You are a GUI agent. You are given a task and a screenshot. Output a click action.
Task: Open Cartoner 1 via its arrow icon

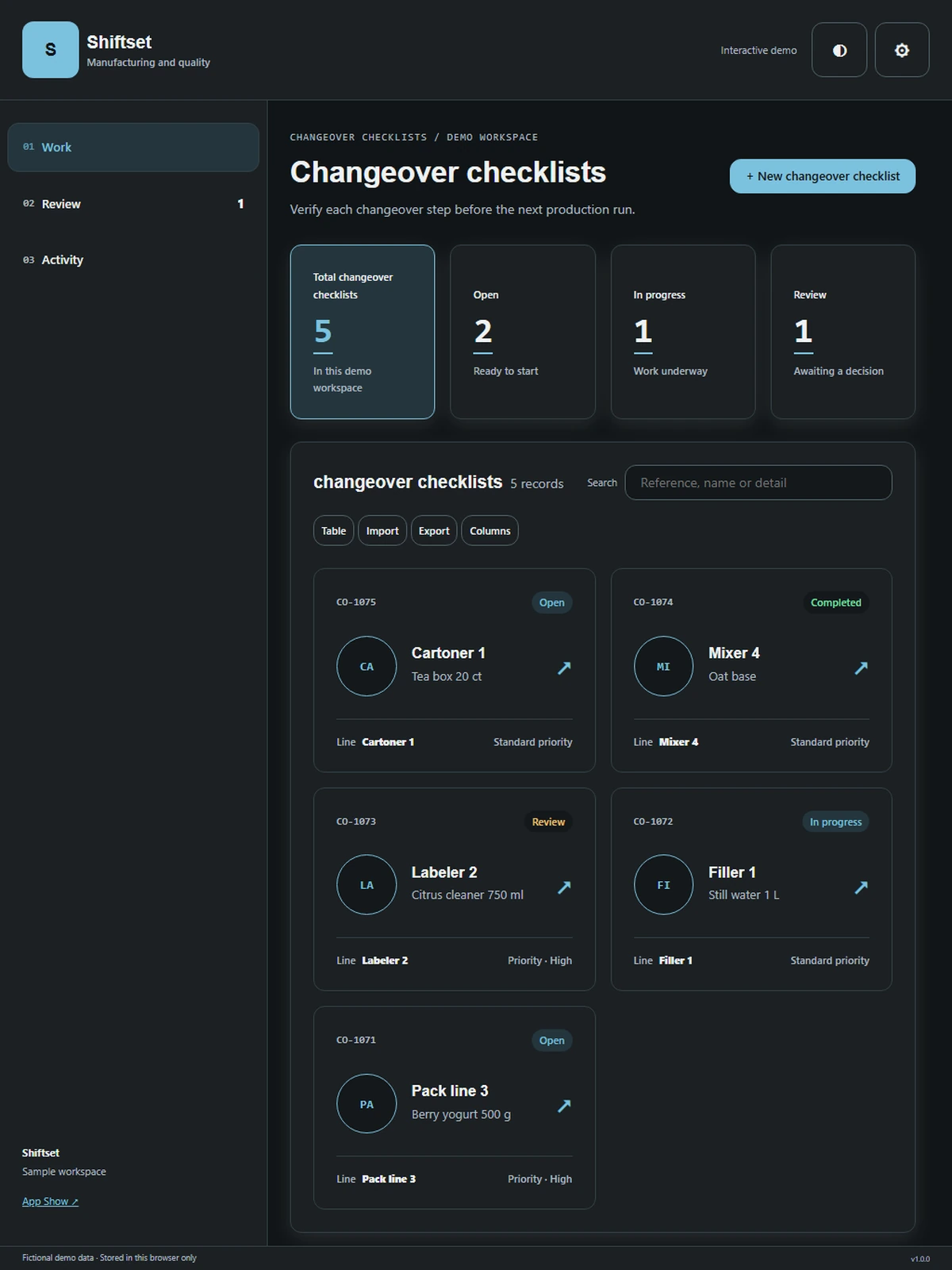(564, 668)
